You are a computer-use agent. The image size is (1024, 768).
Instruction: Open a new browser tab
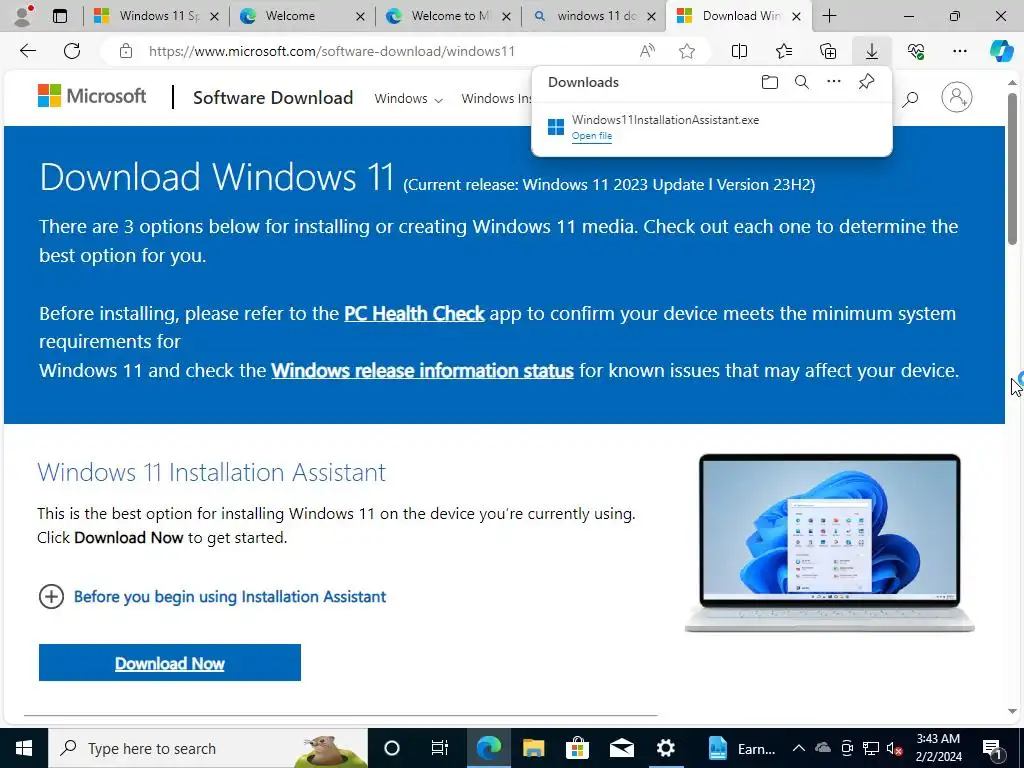tap(829, 16)
